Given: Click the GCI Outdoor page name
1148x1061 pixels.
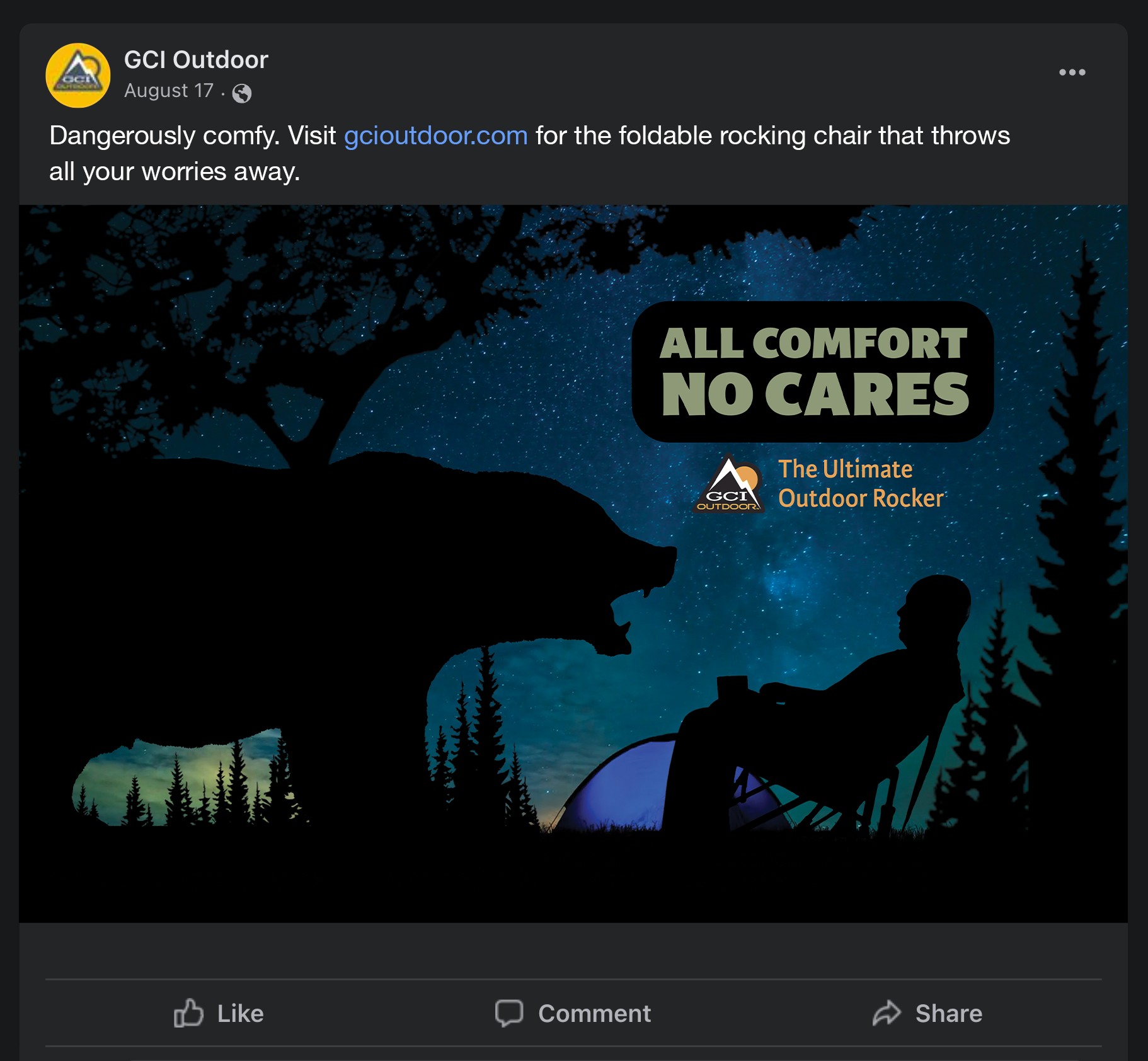Looking at the screenshot, I should click(x=196, y=60).
